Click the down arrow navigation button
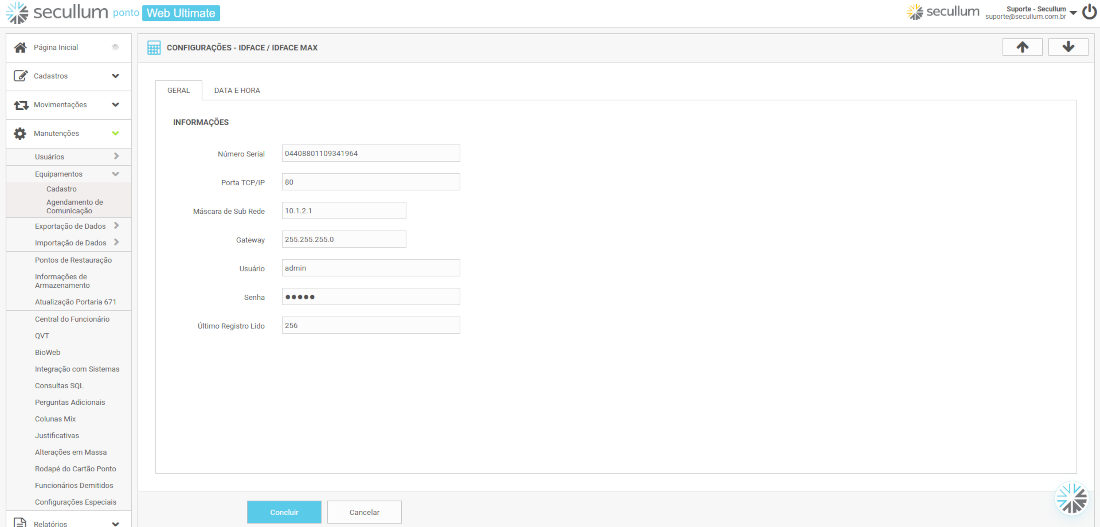This screenshot has height=527, width=1100. (x=1068, y=47)
